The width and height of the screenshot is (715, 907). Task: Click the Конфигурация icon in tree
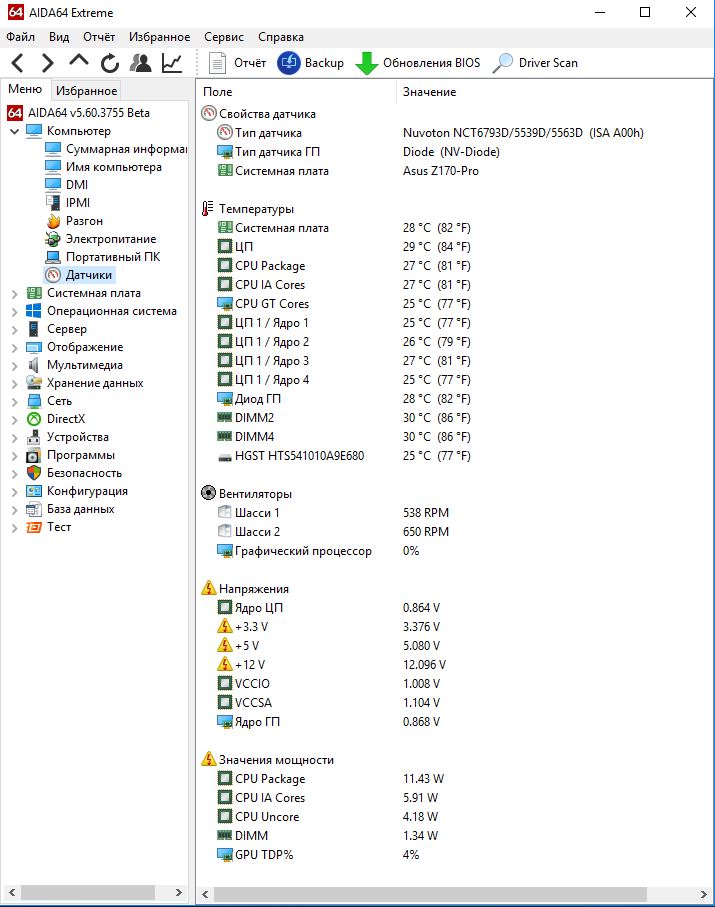34,491
